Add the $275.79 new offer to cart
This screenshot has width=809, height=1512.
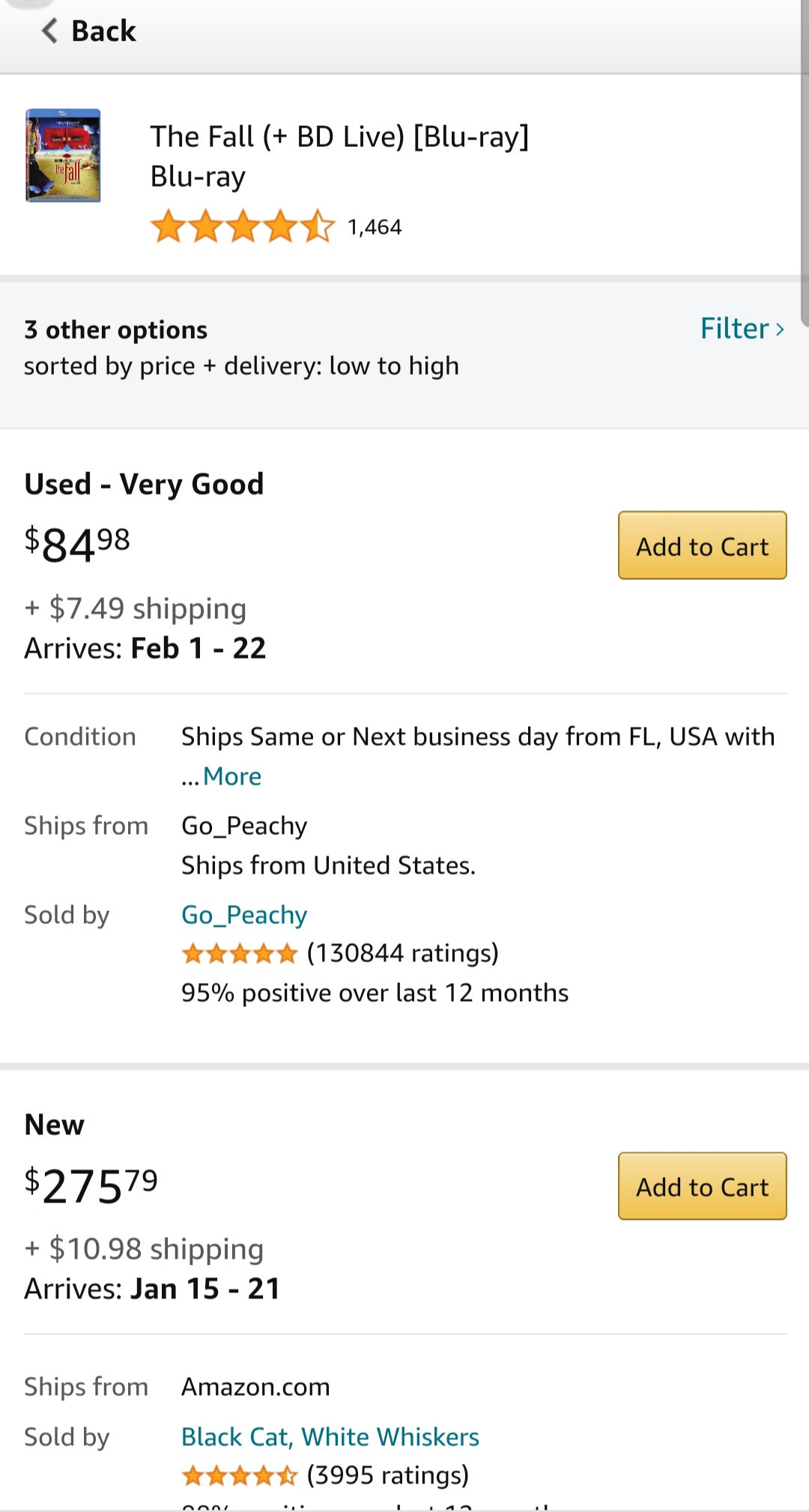point(702,1186)
